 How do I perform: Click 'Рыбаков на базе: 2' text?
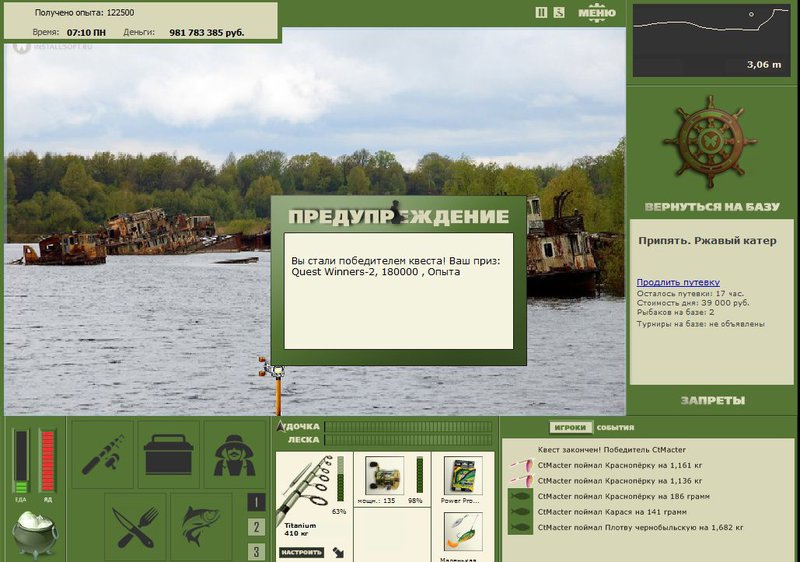(676, 312)
